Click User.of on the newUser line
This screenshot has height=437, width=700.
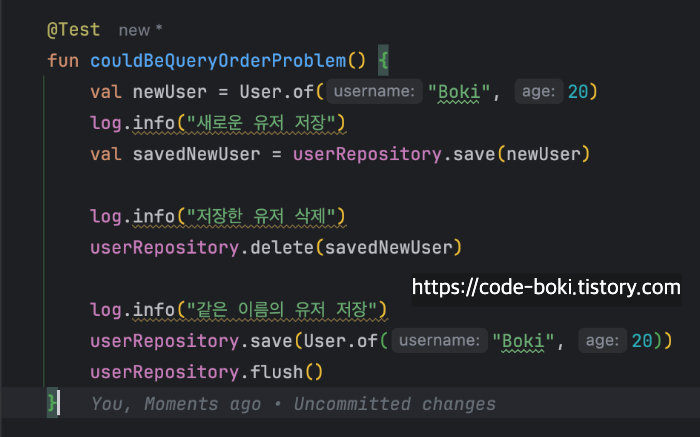[x=276, y=92]
